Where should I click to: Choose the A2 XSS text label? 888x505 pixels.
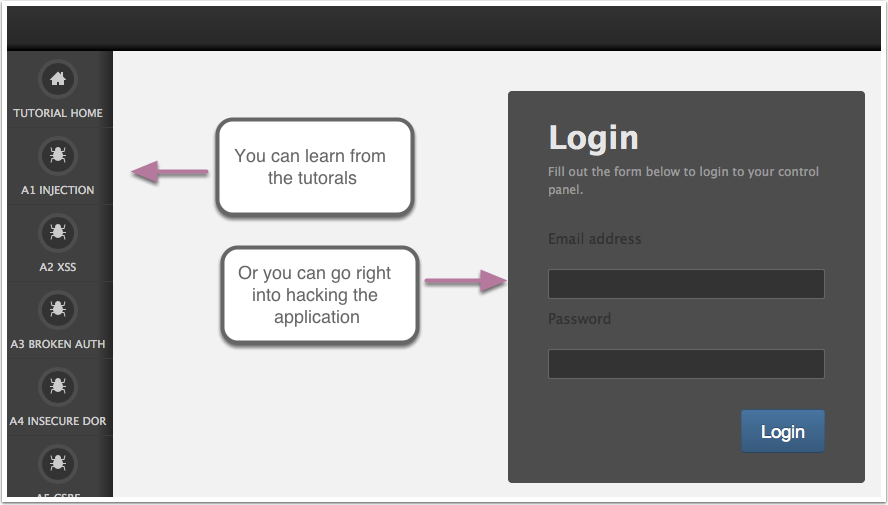point(58,267)
